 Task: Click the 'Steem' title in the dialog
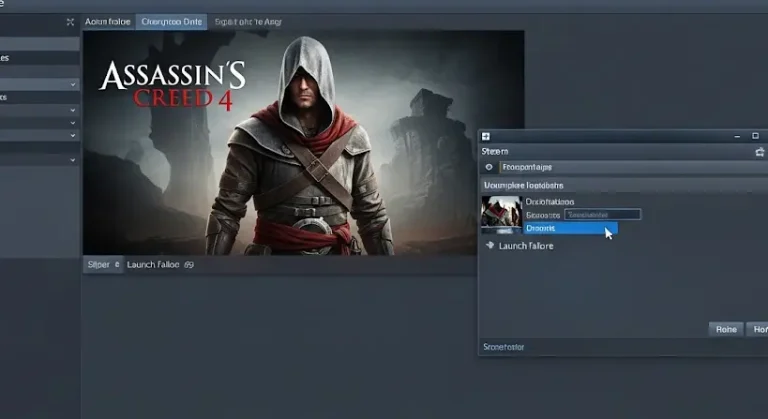pyautogui.click(x=495, y=151)
